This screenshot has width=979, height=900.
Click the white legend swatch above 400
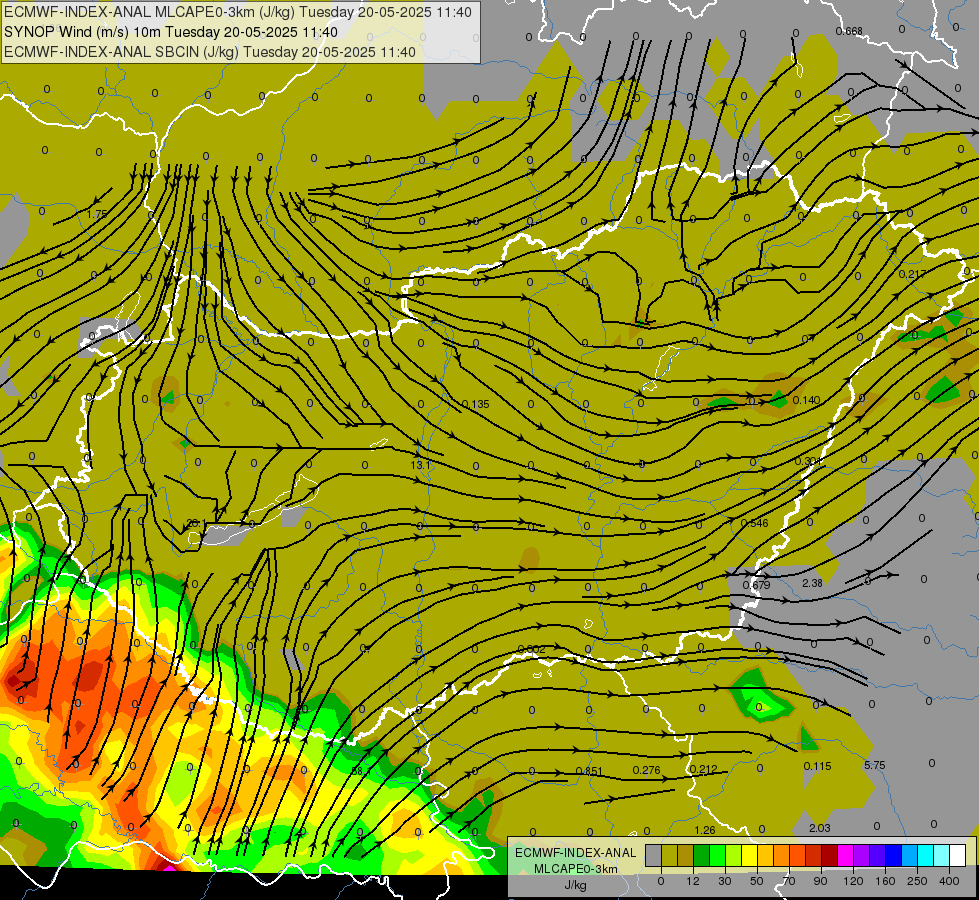click(957, 855)
